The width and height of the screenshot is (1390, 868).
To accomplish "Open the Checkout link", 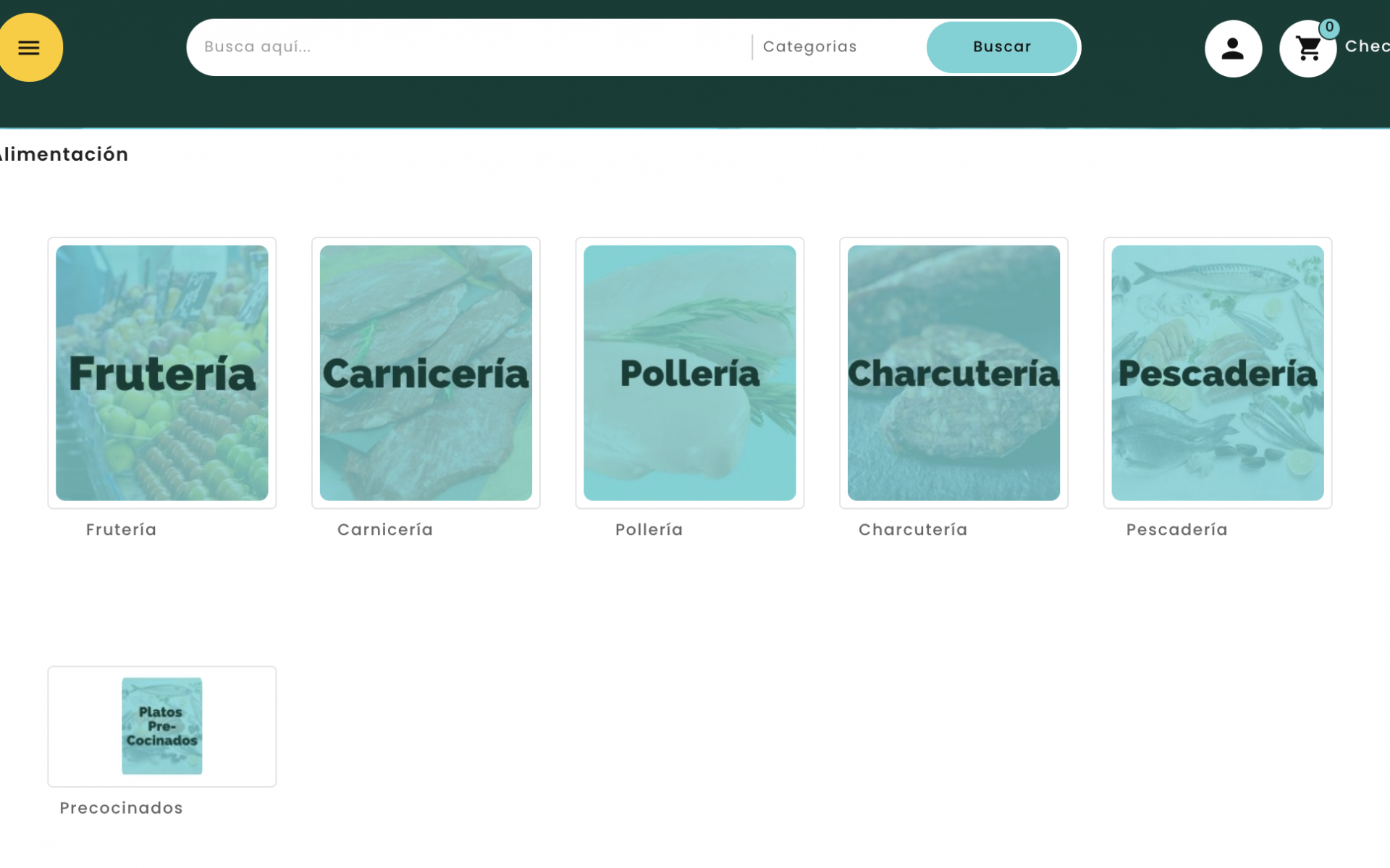I will click(1367, 46).
